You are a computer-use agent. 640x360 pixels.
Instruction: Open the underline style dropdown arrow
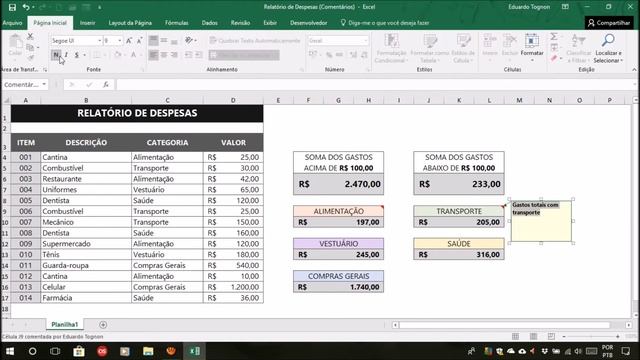84,55
